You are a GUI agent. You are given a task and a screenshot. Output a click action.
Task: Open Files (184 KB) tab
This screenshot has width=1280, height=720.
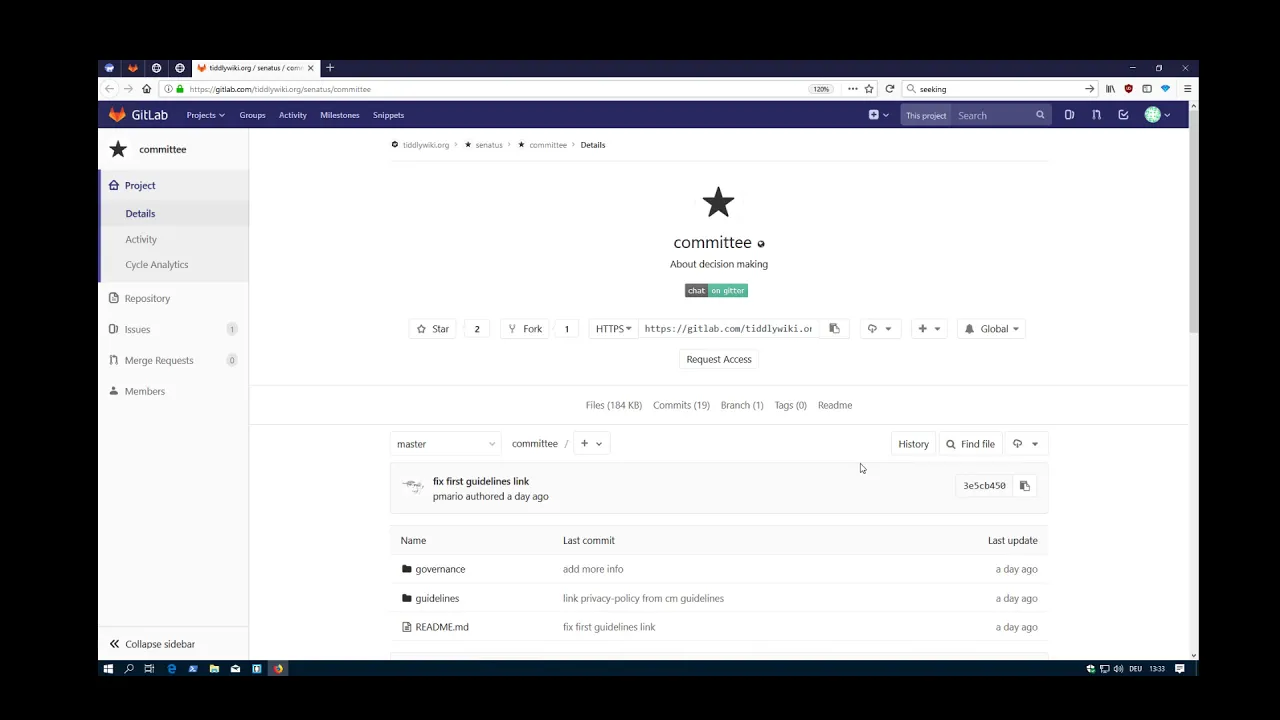pos(613,405)
